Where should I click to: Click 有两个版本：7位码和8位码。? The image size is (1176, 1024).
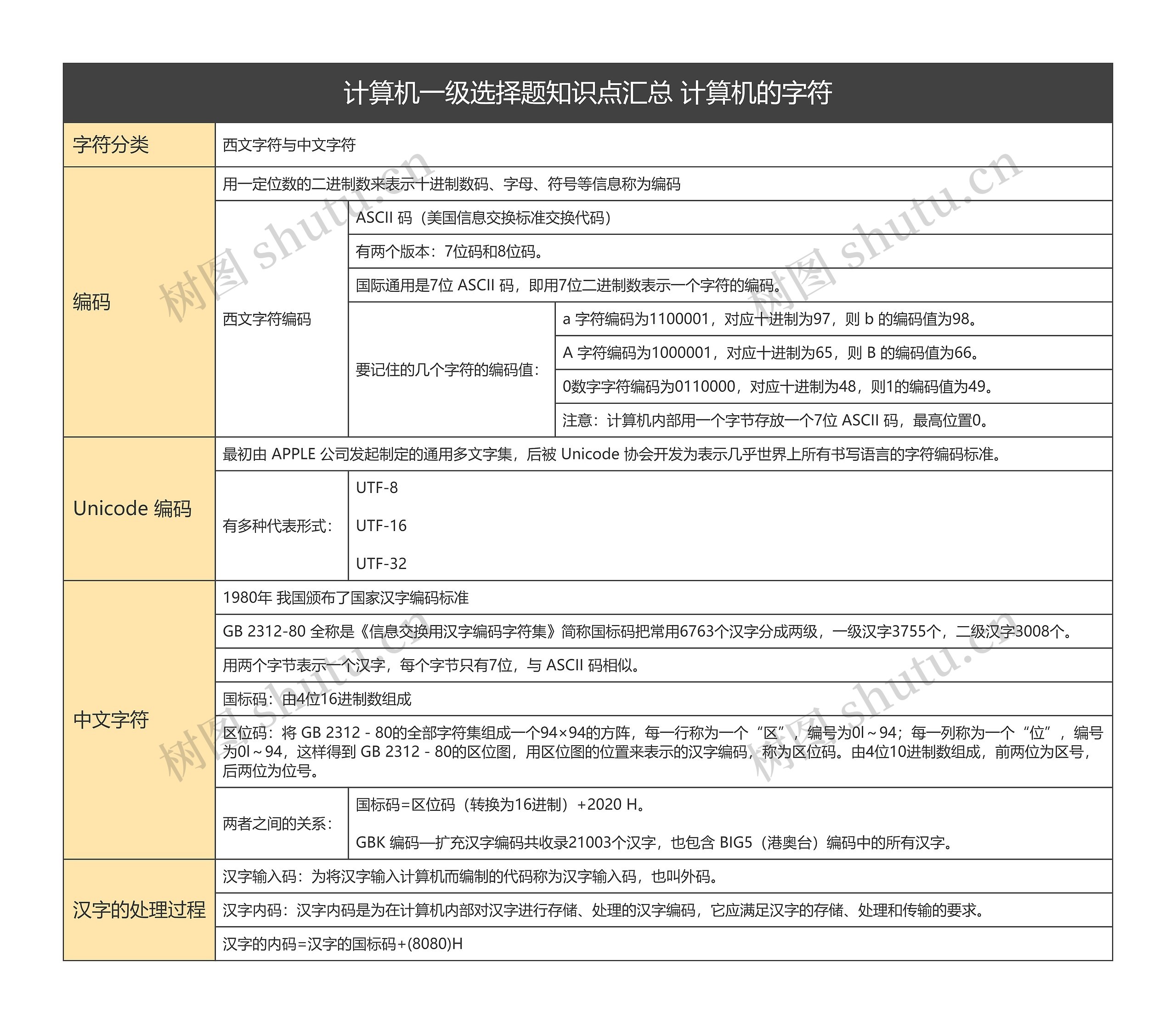(450, 251)
